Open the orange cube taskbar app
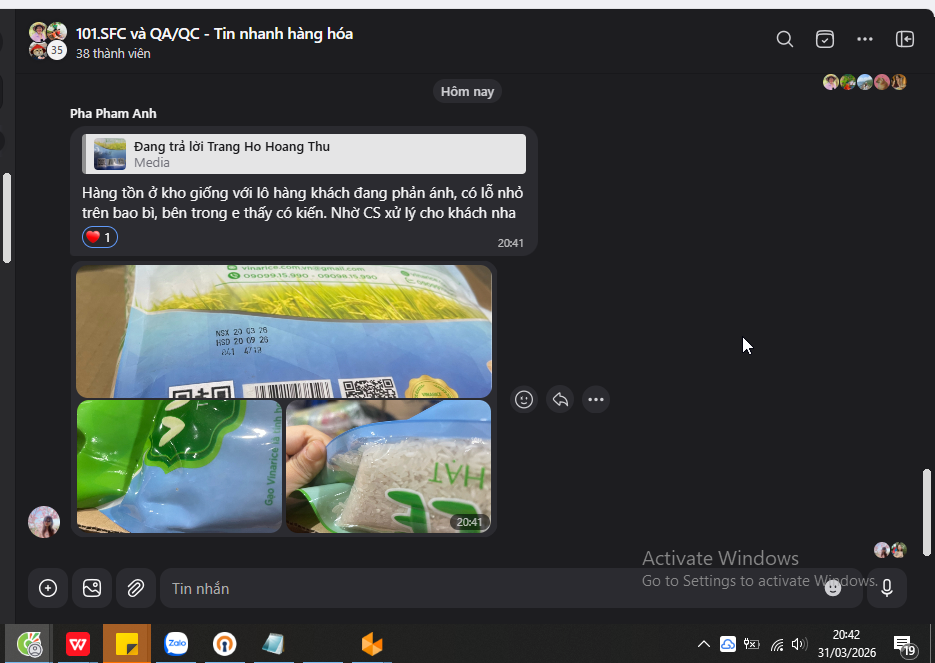Screen dimensions: 935x663 371,644
